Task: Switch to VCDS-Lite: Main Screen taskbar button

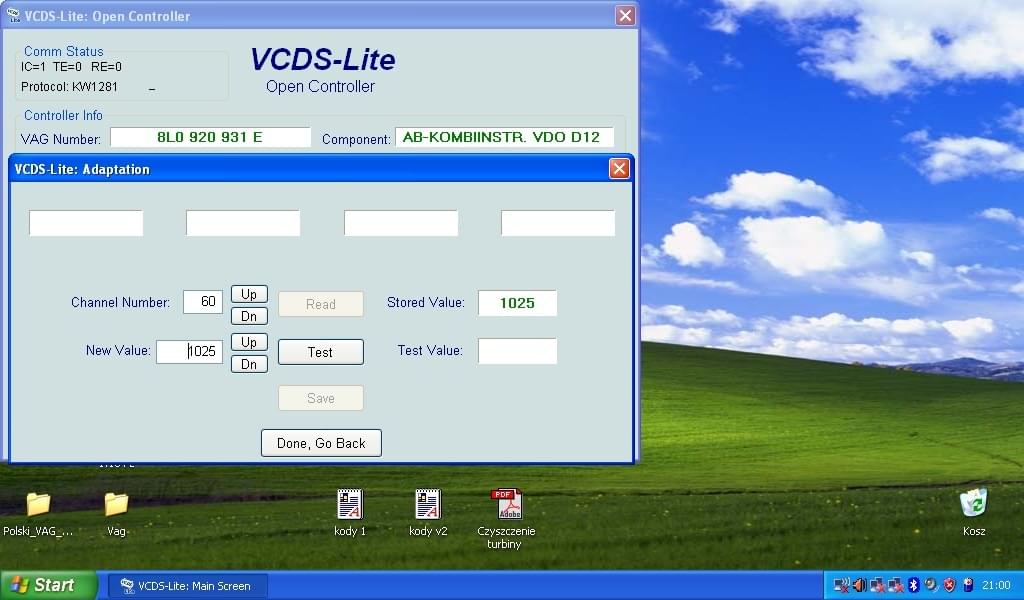Action: click(187, 586)
